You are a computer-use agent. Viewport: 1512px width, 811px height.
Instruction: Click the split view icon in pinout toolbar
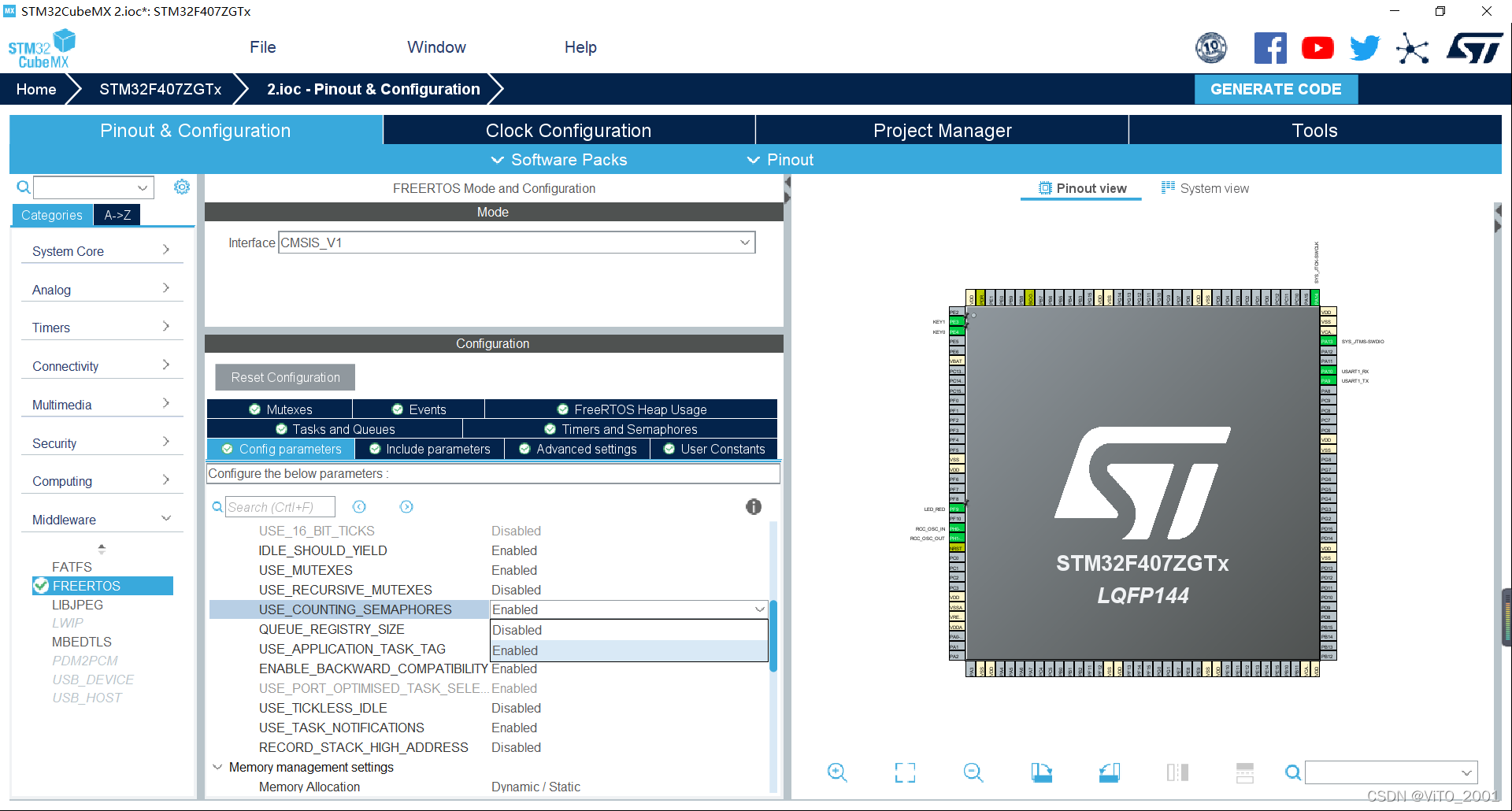(x=1177, y=772)
